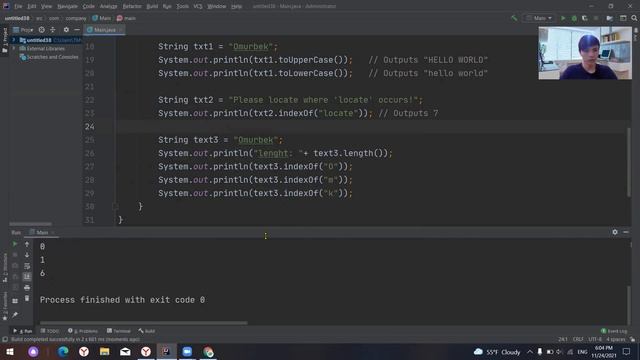The width and height of the screenshot is (640, 360).
Task: Open Windows Start menu
Action: point(10,352)
